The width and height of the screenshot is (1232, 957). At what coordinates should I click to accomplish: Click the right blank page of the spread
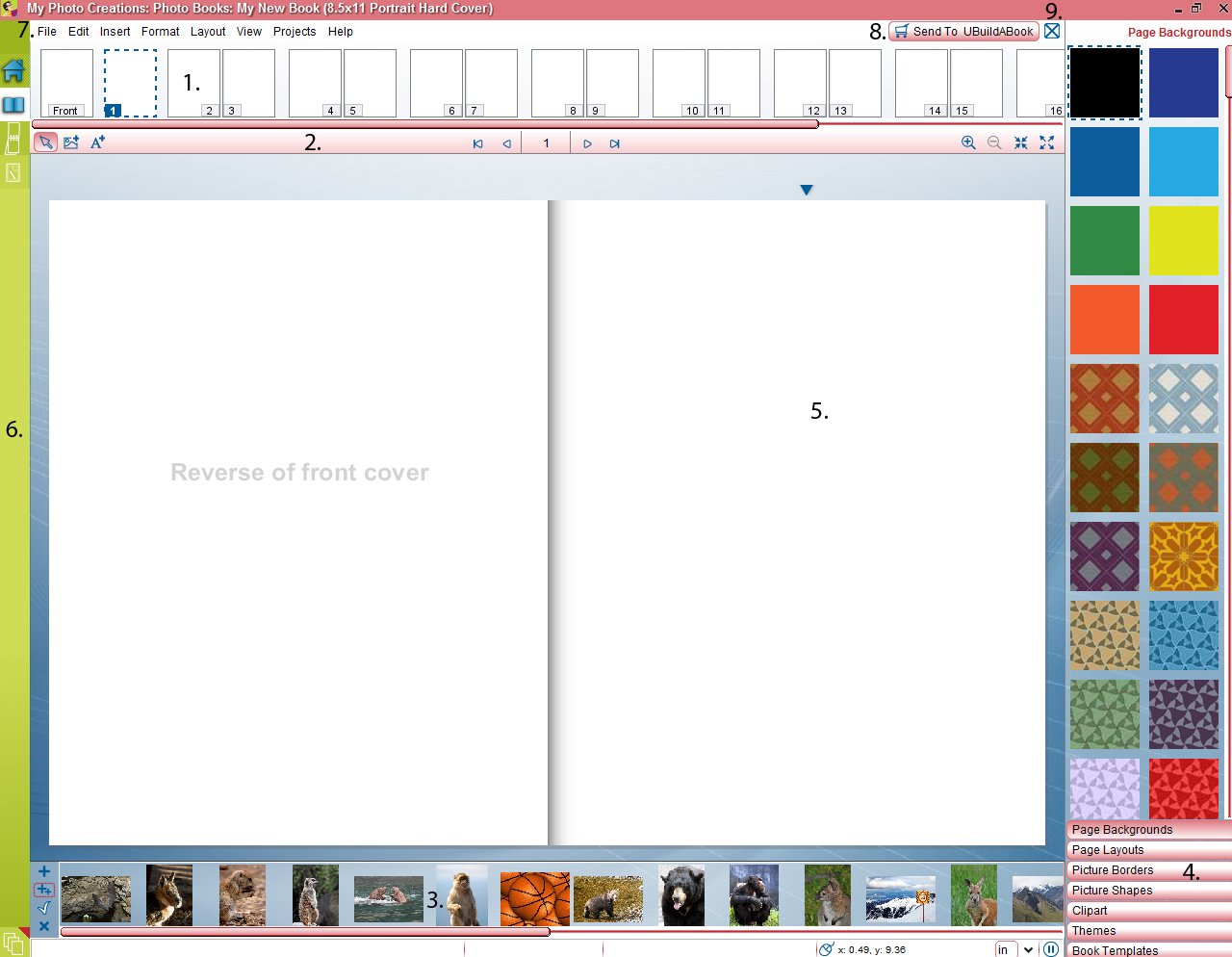[799, 523]
